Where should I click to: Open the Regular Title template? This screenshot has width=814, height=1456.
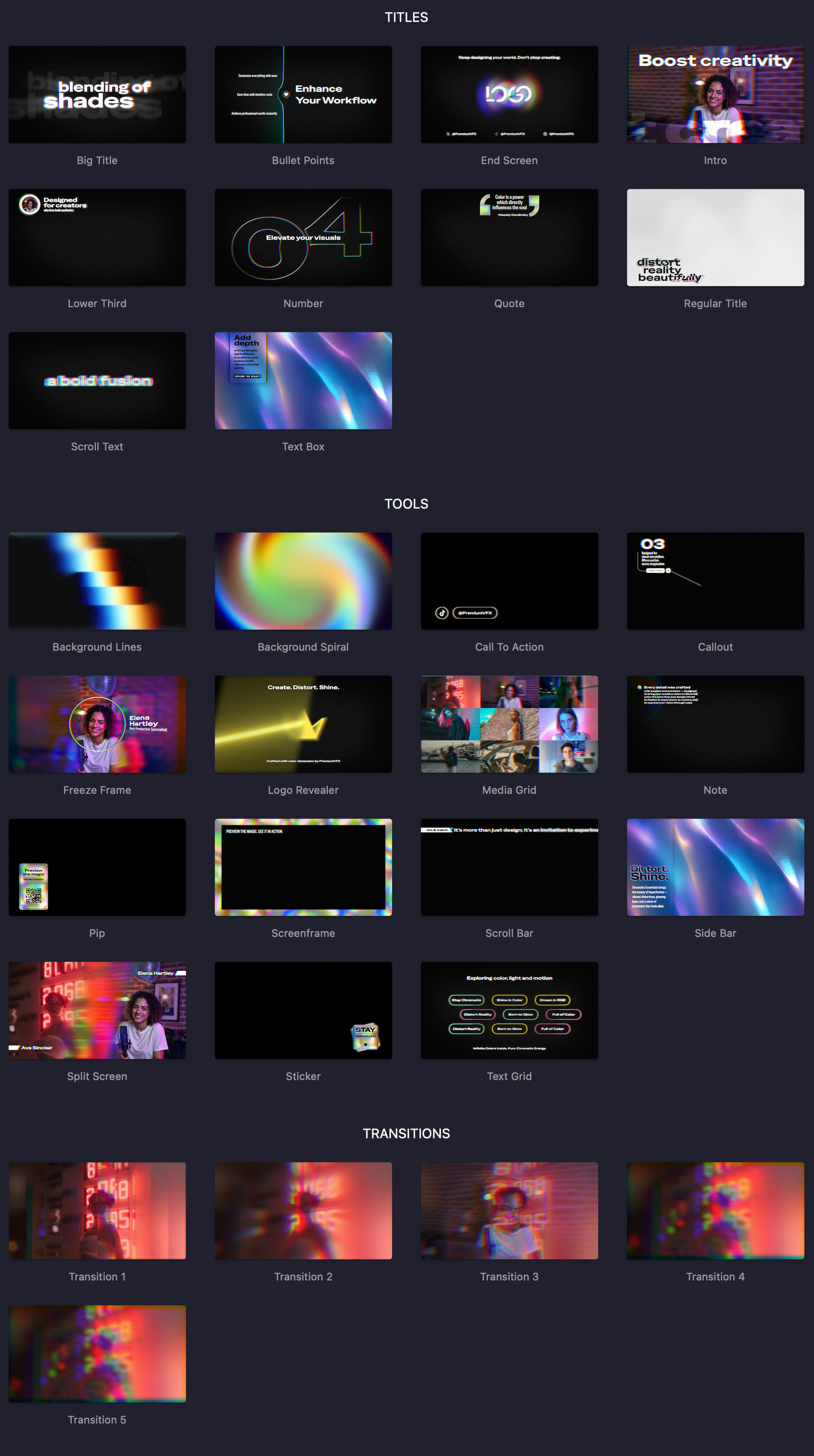tap(714, 238)
